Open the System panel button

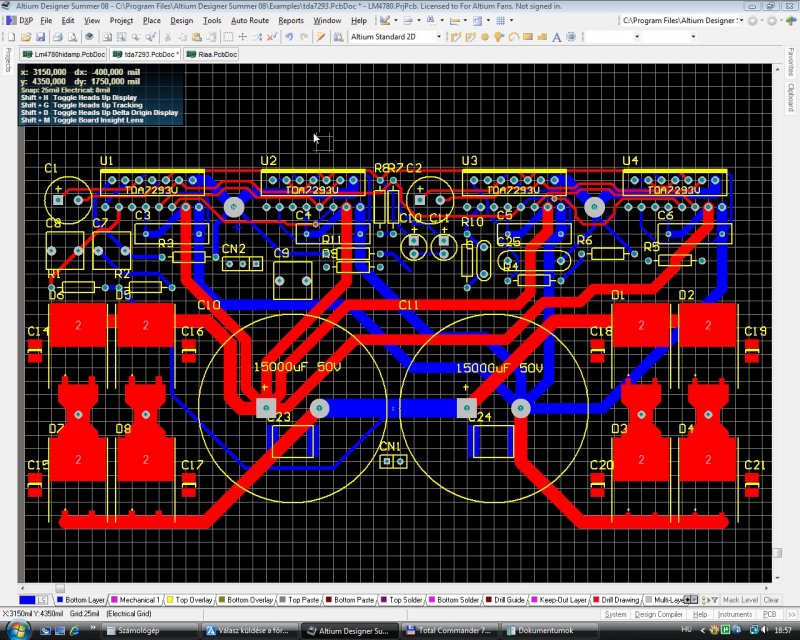pos(615,614)
